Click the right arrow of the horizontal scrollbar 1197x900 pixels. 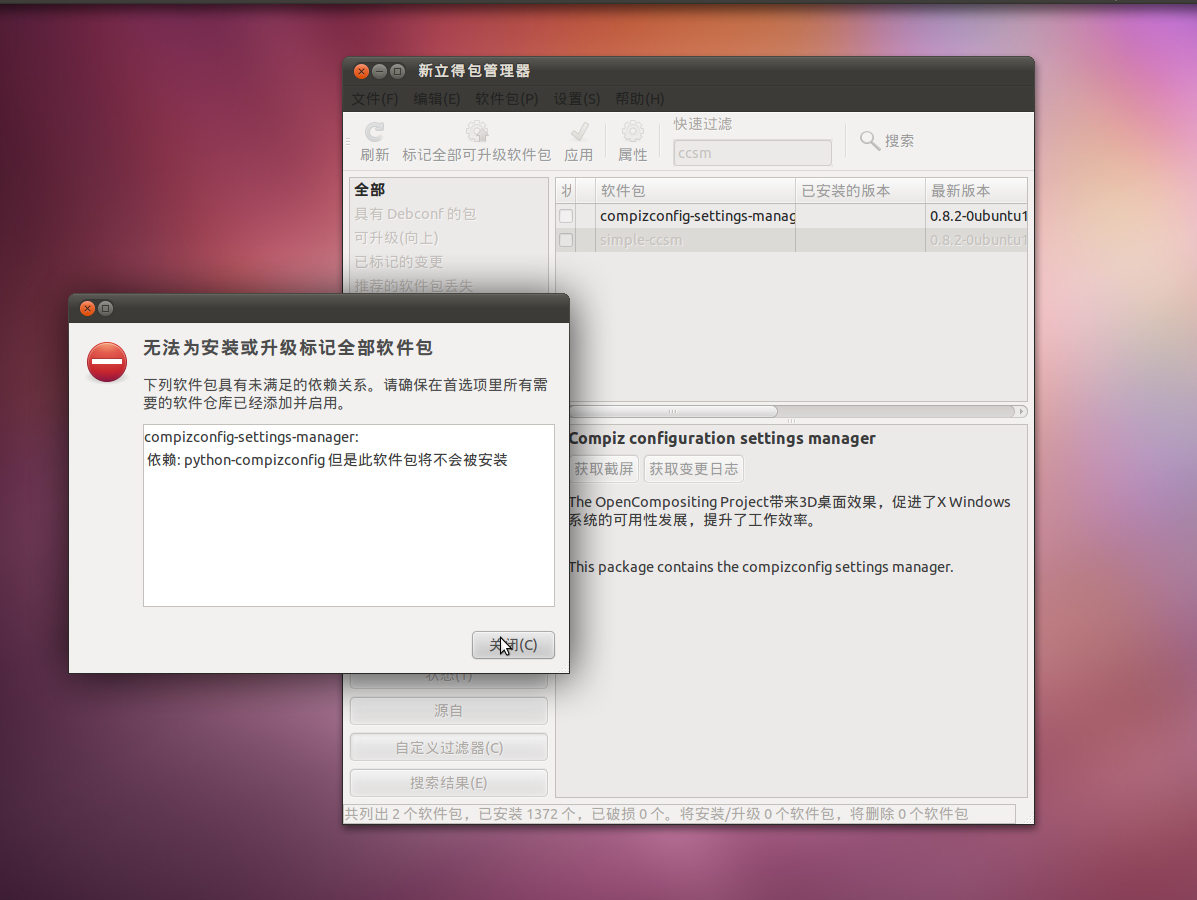point(1021,411)
